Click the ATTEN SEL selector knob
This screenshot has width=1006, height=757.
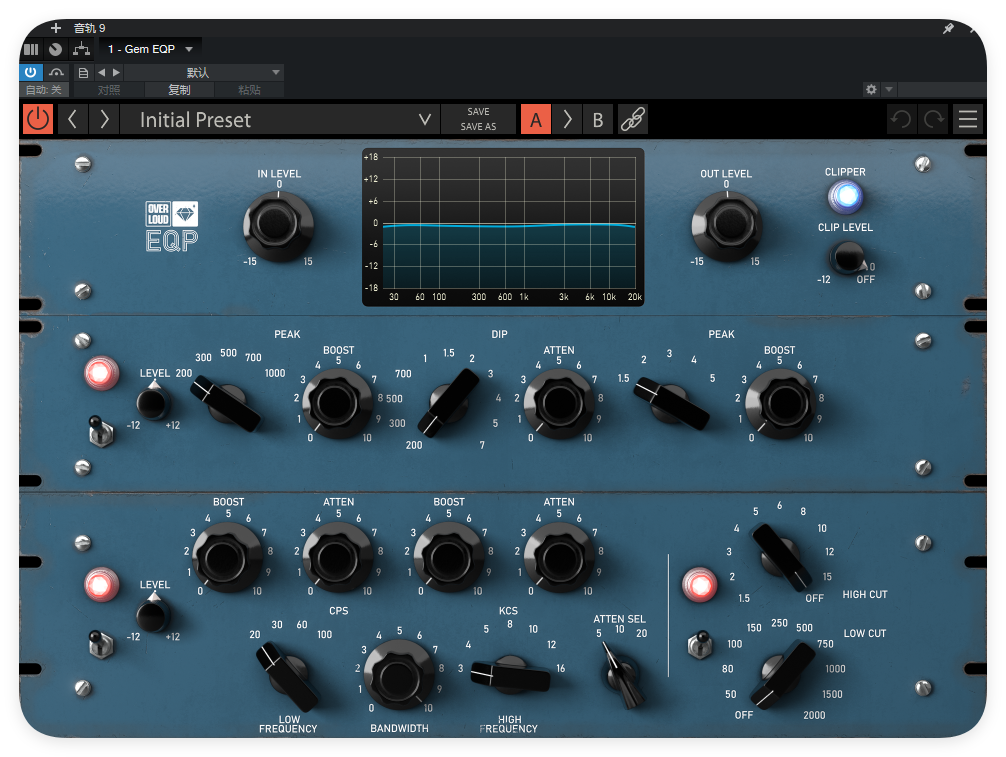pos(622,675)
